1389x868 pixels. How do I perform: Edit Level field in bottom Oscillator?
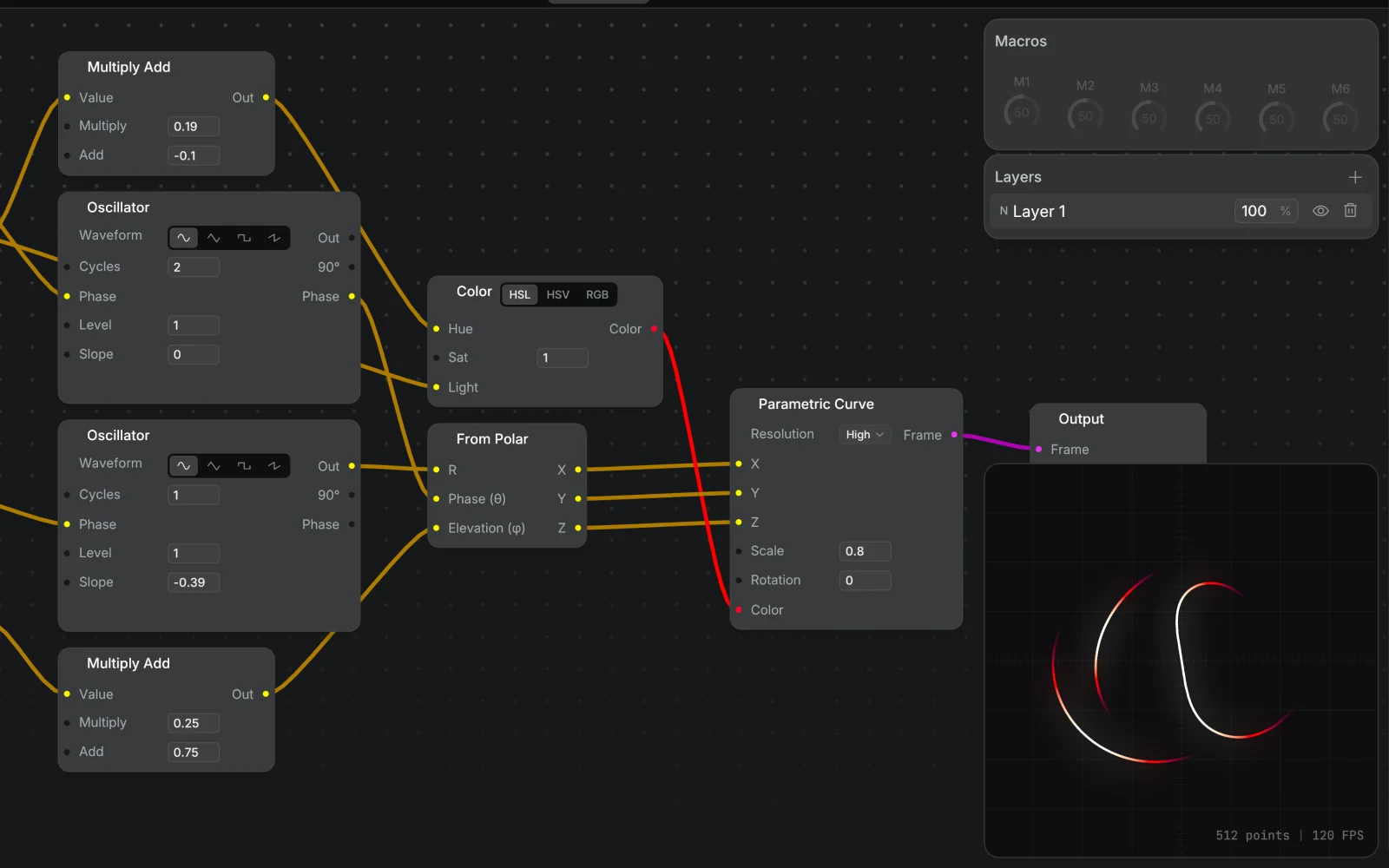(194, 553)
